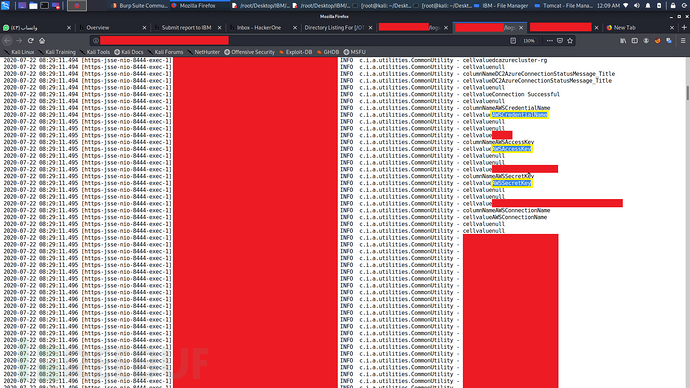
Task: Open the Library icon in toolbar
Action: coord(623,40)
